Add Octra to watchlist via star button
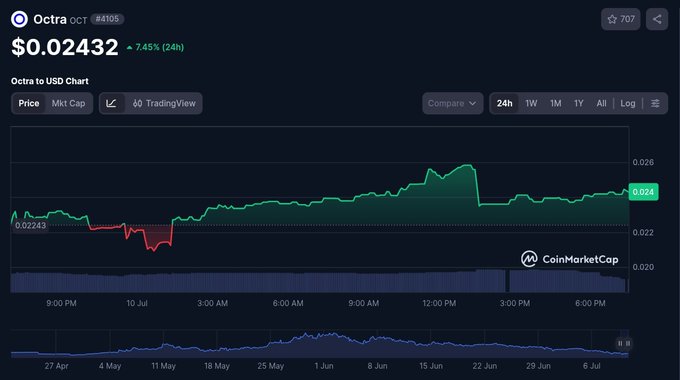 [621, 19]
